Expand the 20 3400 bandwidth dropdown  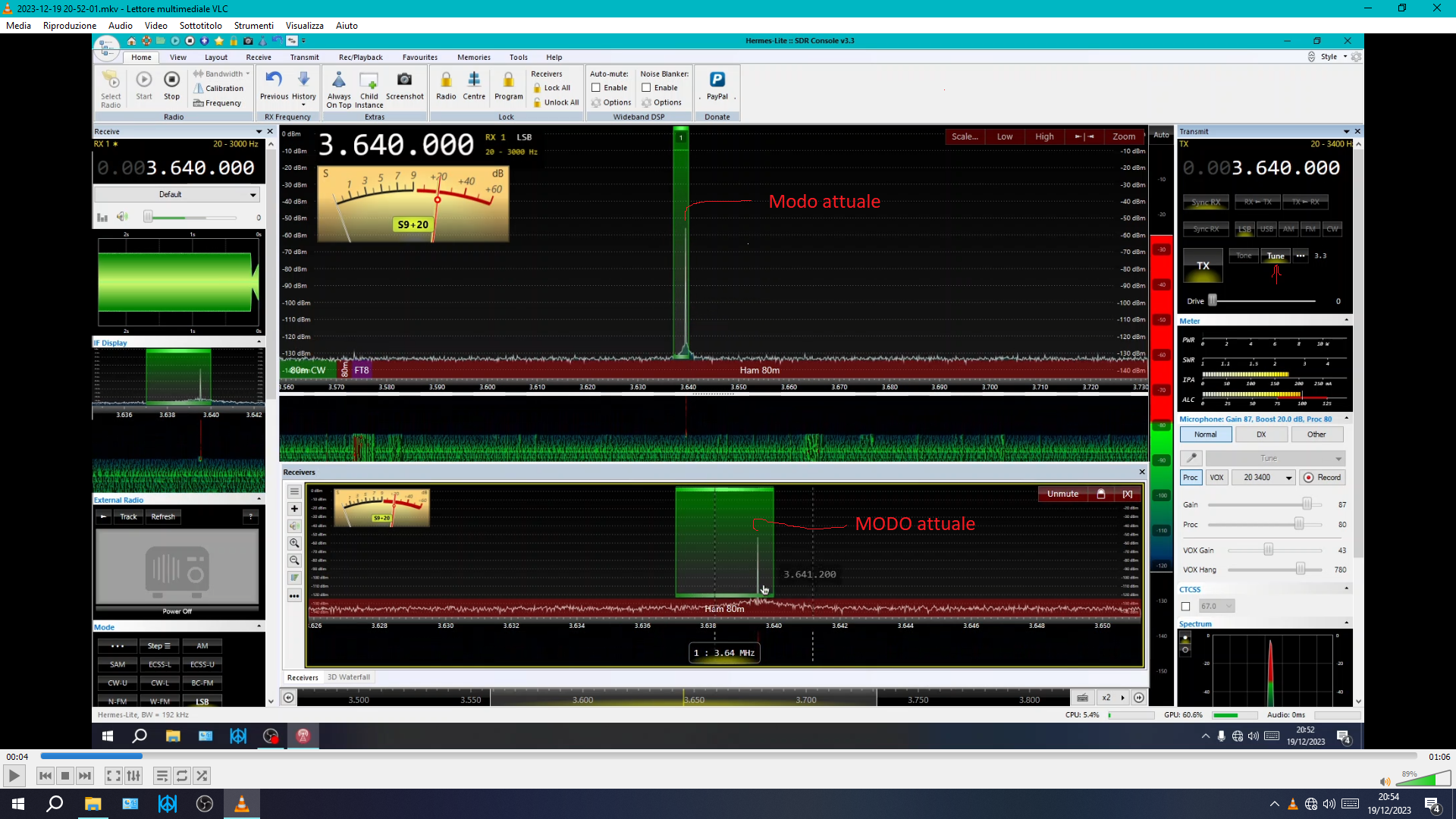pos(1288,478)
